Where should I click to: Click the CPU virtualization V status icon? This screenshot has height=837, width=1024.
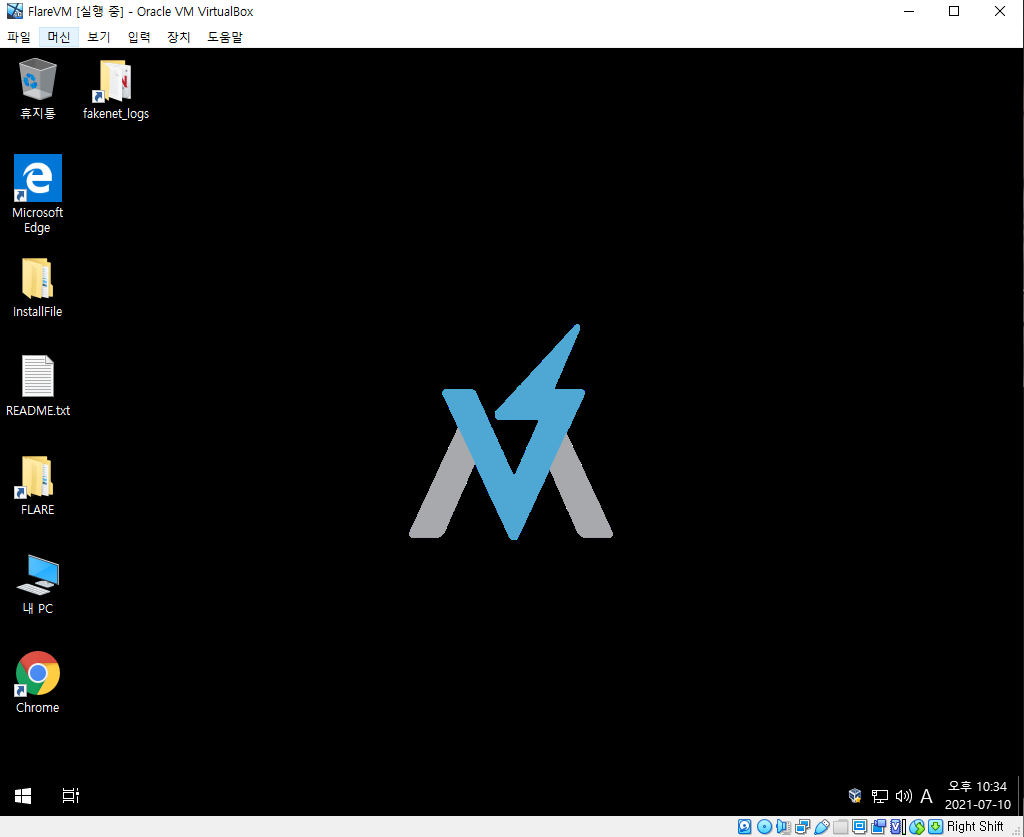point(897,827)
